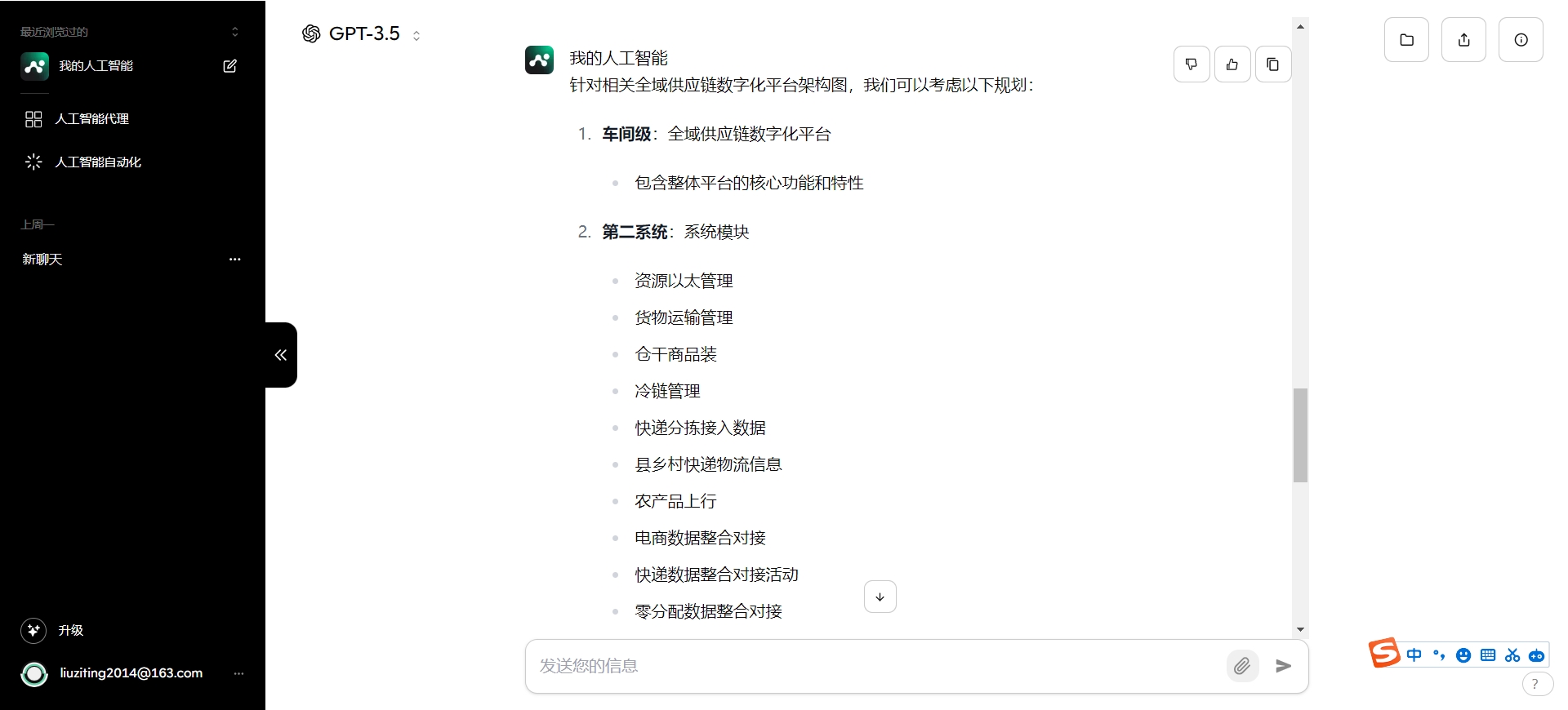
Task: Toggle Sogou input Chinese/English mode
Action: [1414, 655]
